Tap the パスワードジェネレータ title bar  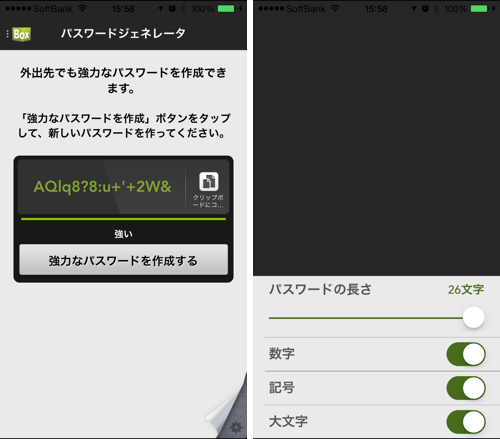[123, 33]
